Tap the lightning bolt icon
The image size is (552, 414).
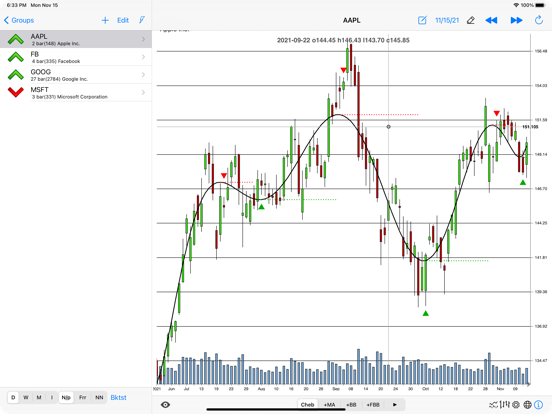pyautogui.click(x=142, y=20)
